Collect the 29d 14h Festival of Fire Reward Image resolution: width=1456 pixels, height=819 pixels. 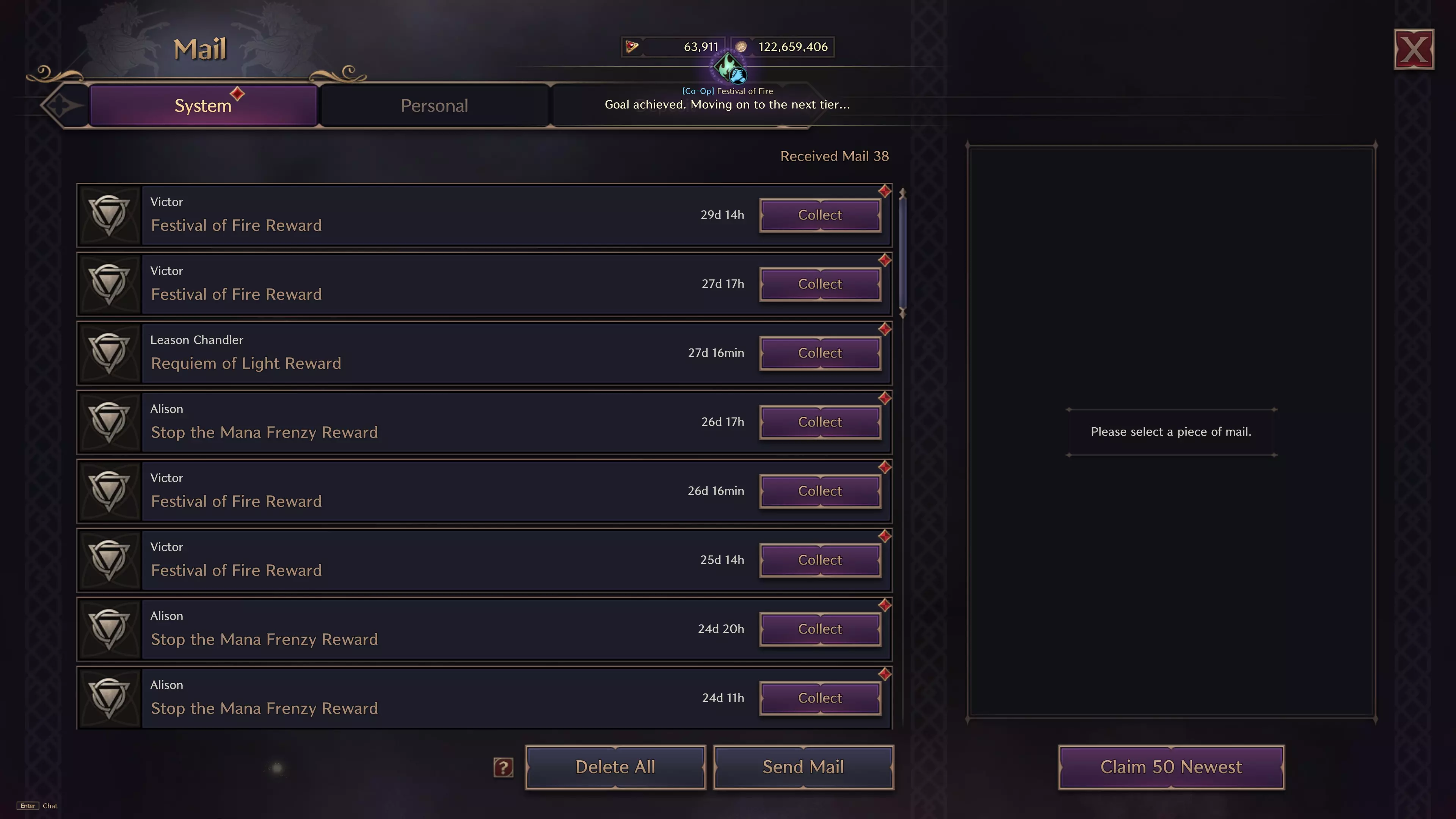point(819,215)
